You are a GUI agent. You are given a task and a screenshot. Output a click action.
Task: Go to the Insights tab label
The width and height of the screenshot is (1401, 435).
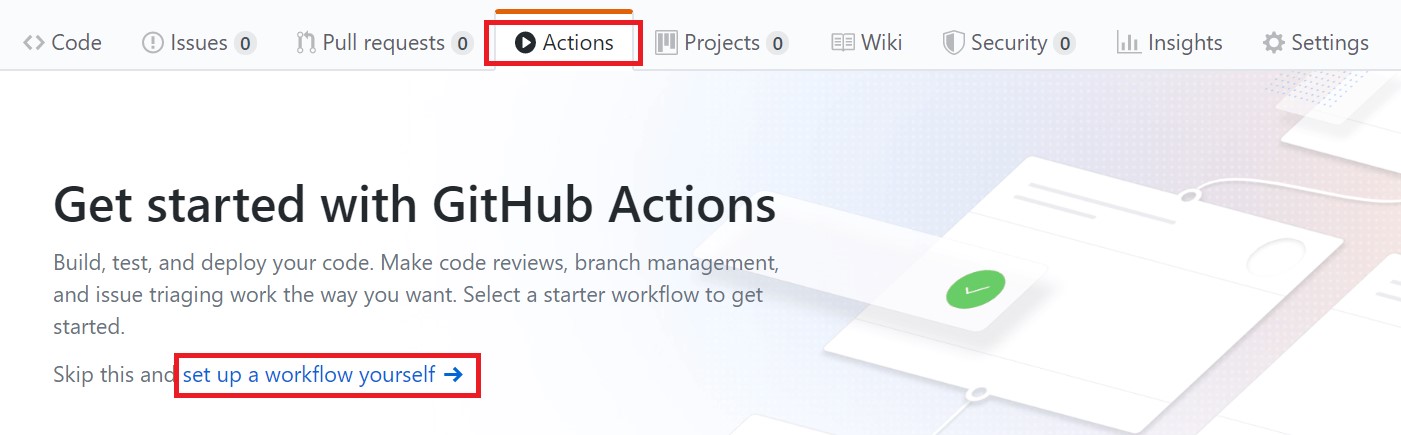(1185, 43)
